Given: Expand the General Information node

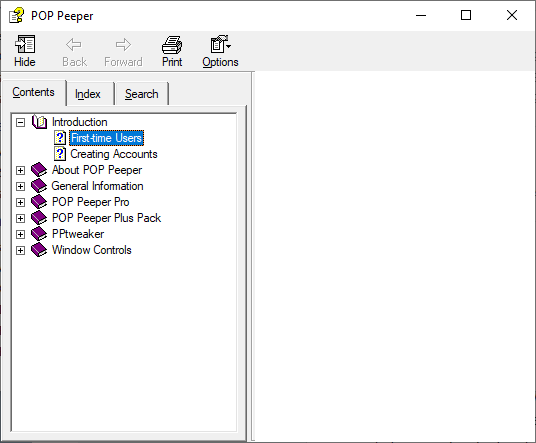Looking at the screenshot, I should (x=21, y=186).
